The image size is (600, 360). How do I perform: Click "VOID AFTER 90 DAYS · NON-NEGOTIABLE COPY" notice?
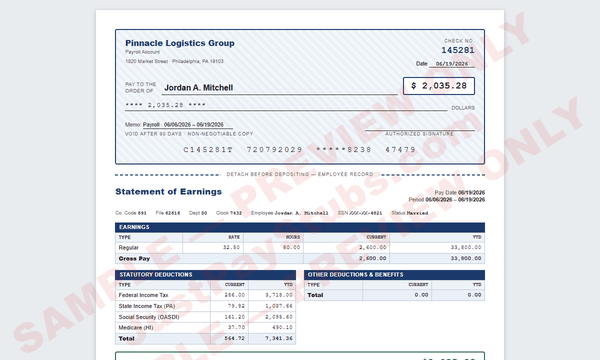tap(189, 134)
